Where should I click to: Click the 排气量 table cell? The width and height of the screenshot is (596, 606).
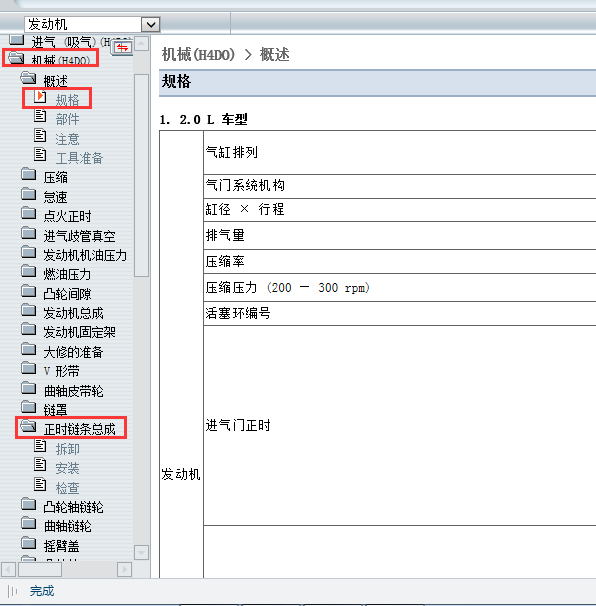400,235
